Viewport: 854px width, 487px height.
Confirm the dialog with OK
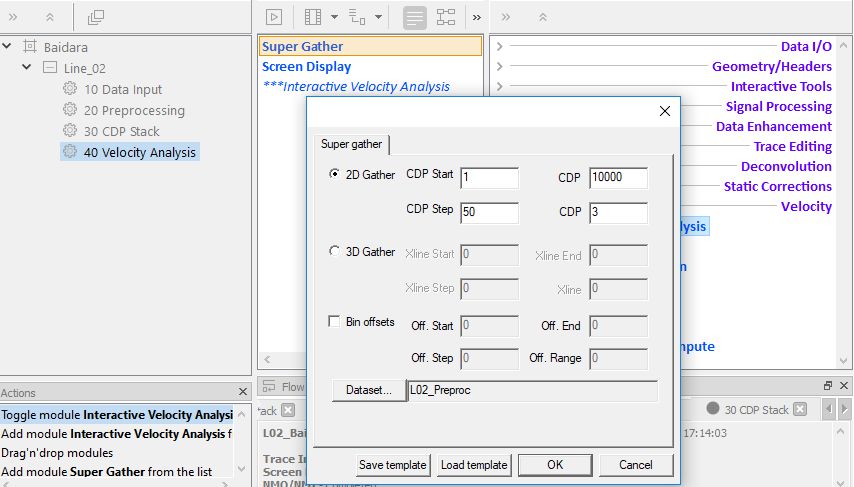[x=555, y=465]
